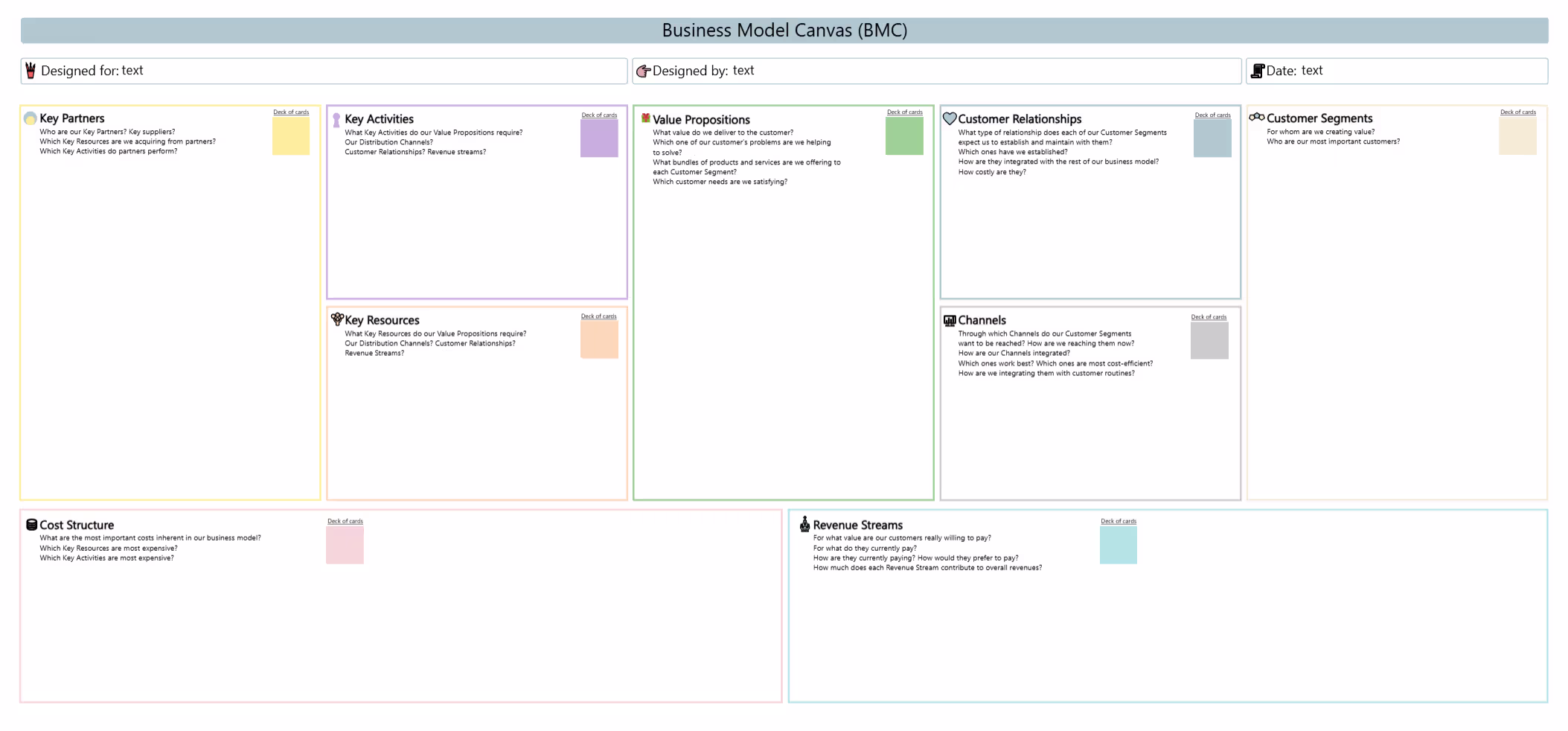This screenshot has width=1568, height=731.
Task: Open Deck of cards link in Key Partners
Action: 291,112
